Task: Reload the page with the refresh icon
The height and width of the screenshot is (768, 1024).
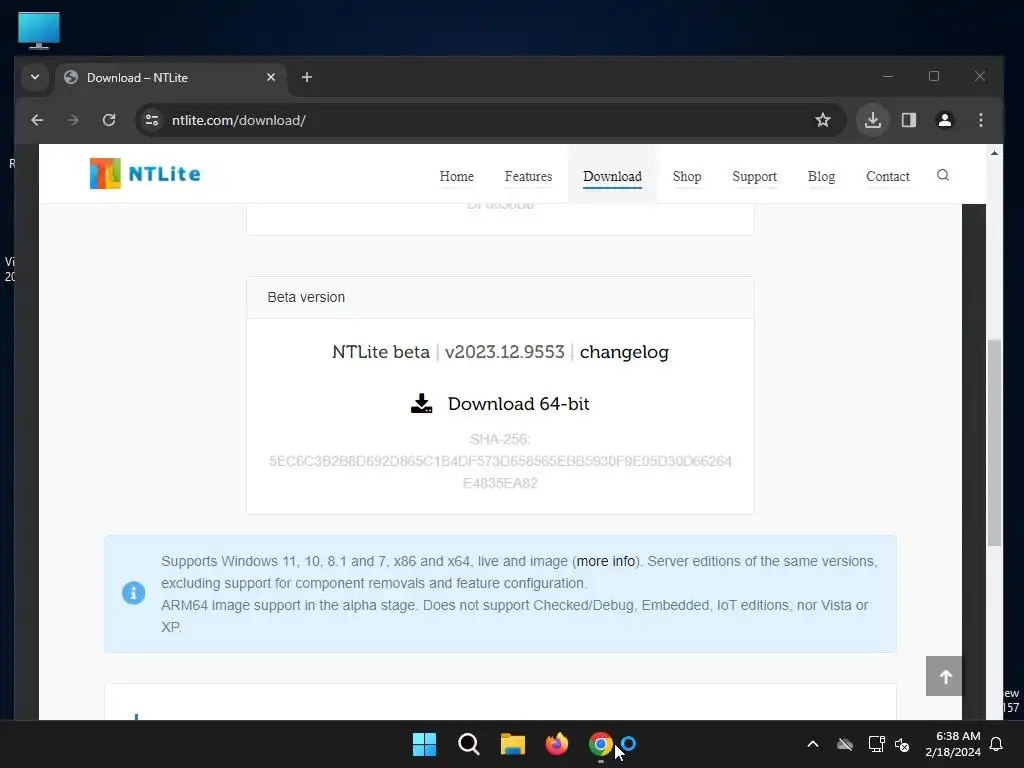Action: point(109,120)
